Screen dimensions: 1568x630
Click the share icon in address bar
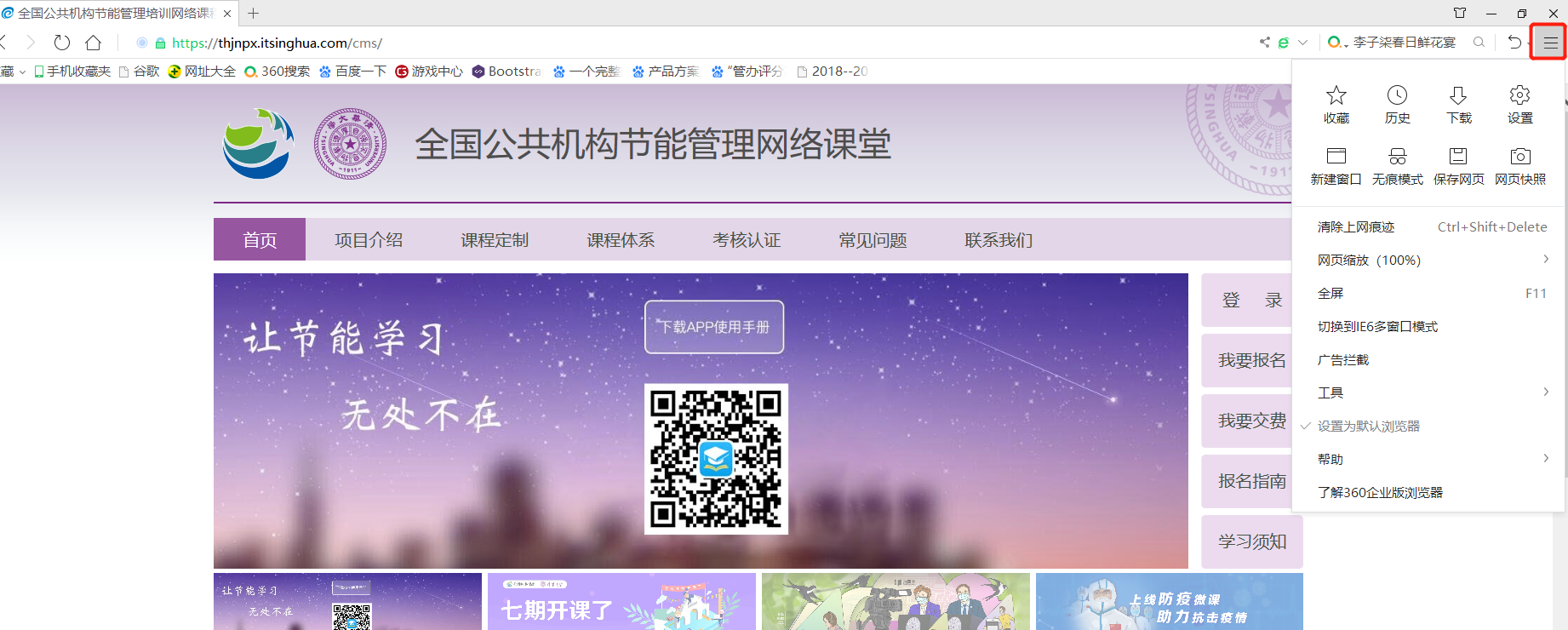1265,43
